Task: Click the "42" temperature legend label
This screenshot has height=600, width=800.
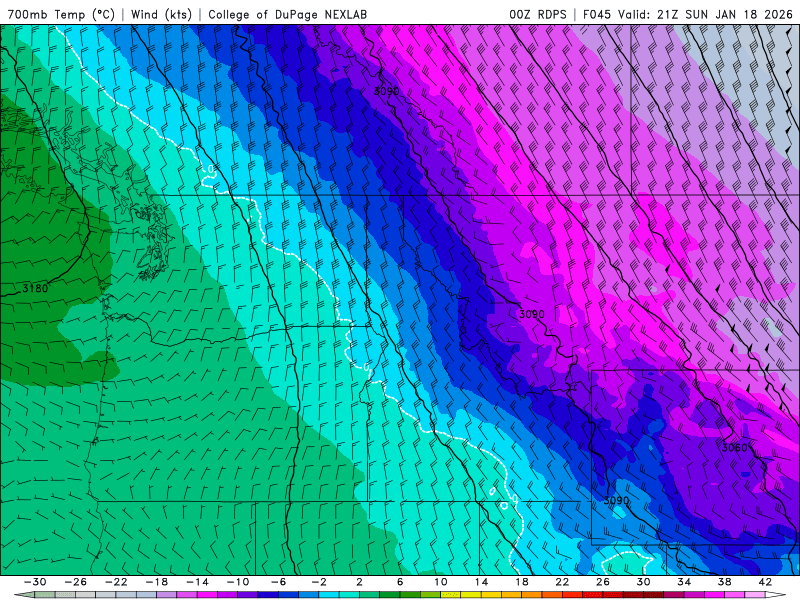Action: pyautogui.click(x=765, y=582)
